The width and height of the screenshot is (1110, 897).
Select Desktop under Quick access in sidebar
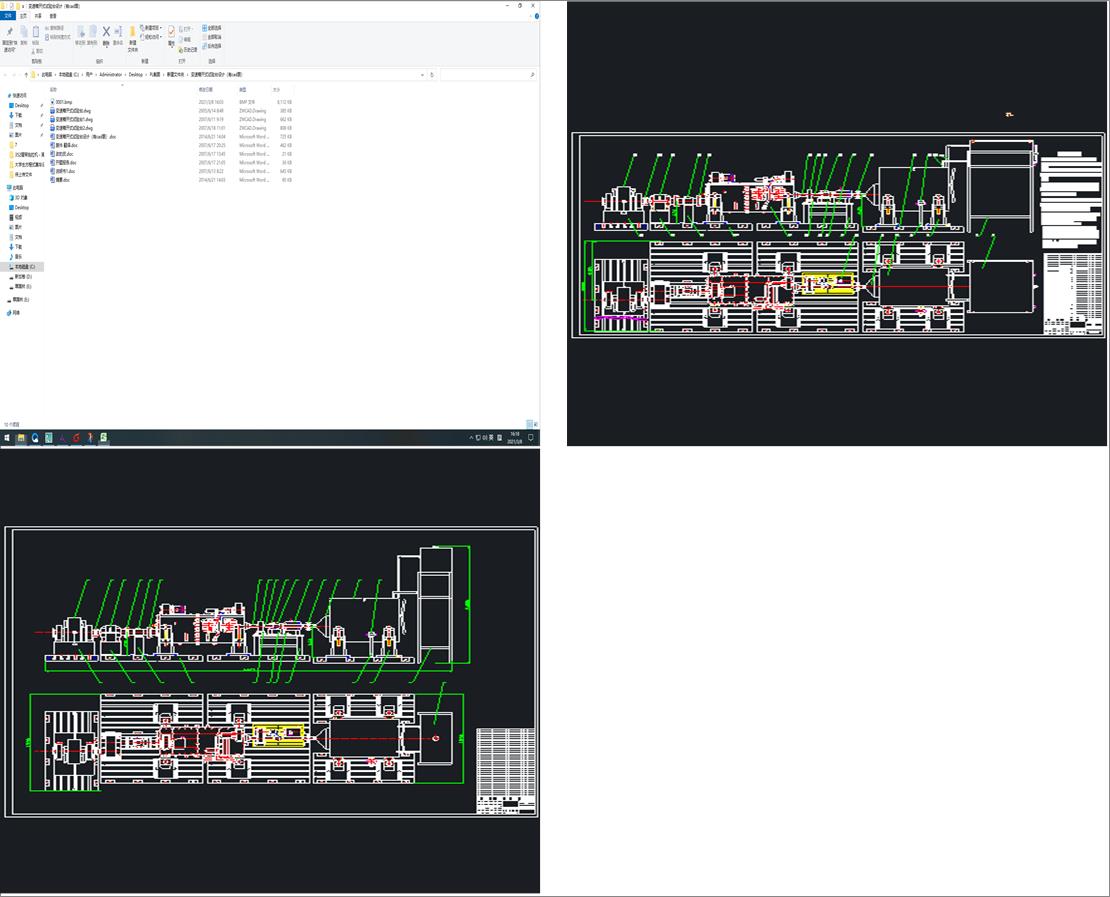(21, 105)
